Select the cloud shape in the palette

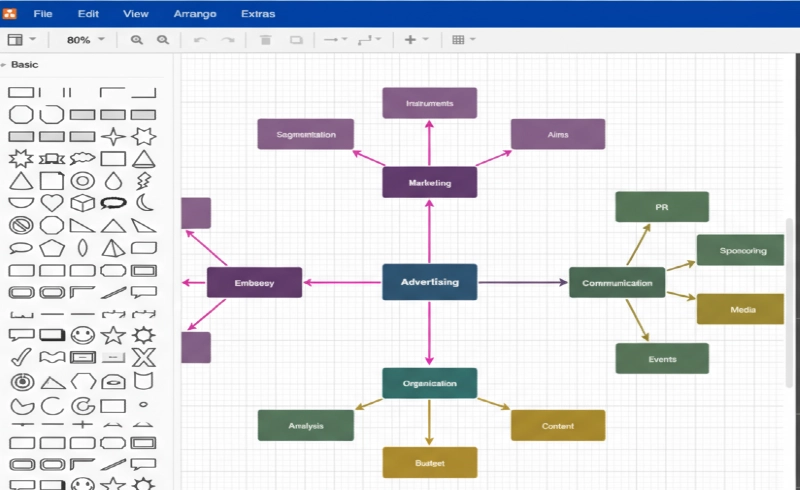83,158
